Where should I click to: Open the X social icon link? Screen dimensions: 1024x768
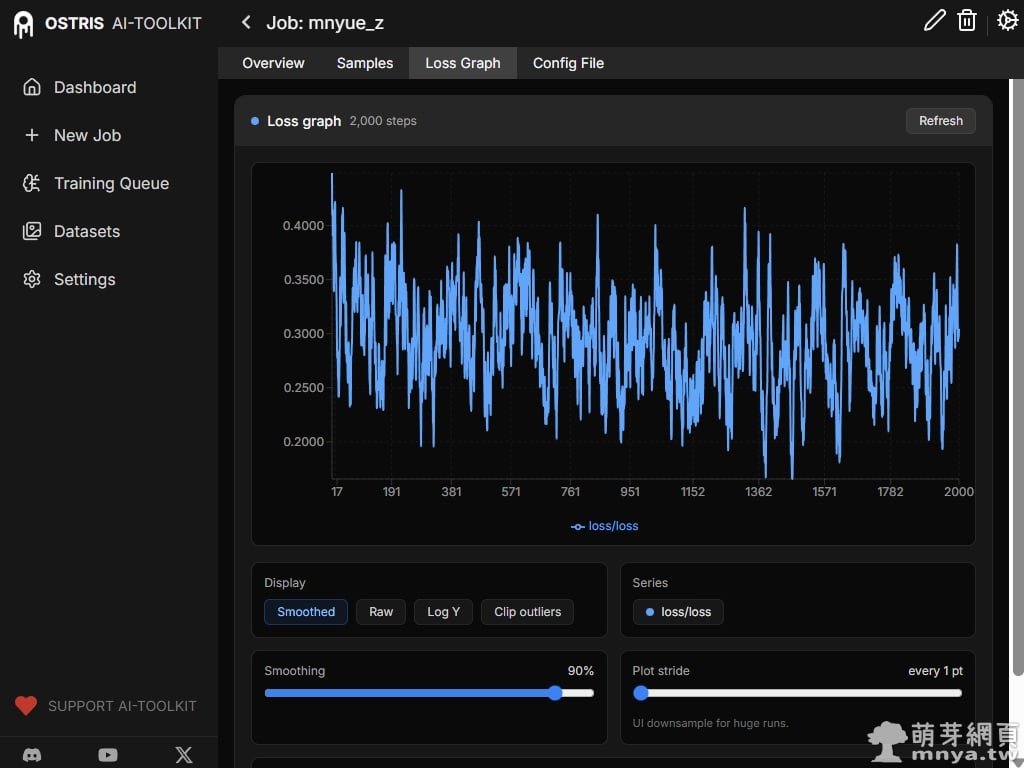(x=184, y=755)
